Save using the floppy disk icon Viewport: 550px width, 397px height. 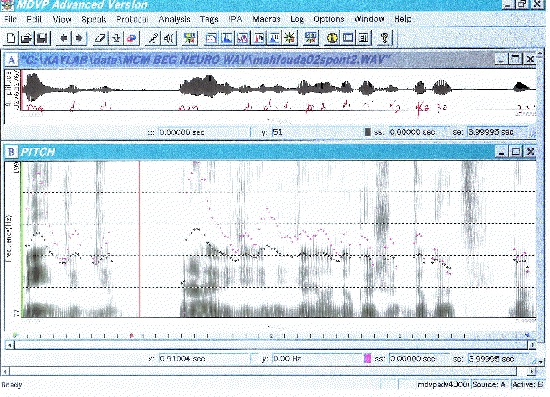(42, 38)
